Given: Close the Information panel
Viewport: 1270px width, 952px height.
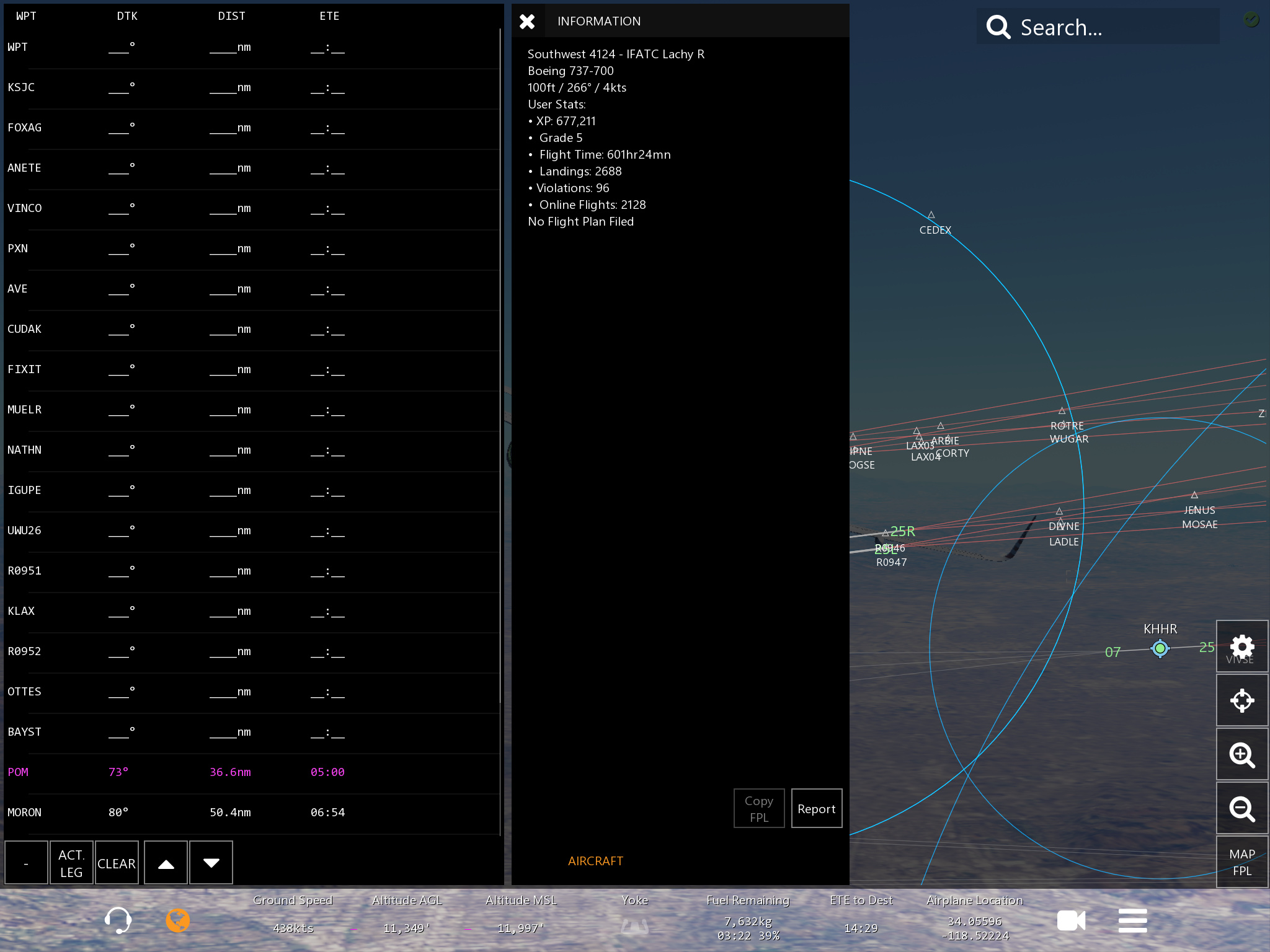Looking at the screenshot, I should pos(527,22).
